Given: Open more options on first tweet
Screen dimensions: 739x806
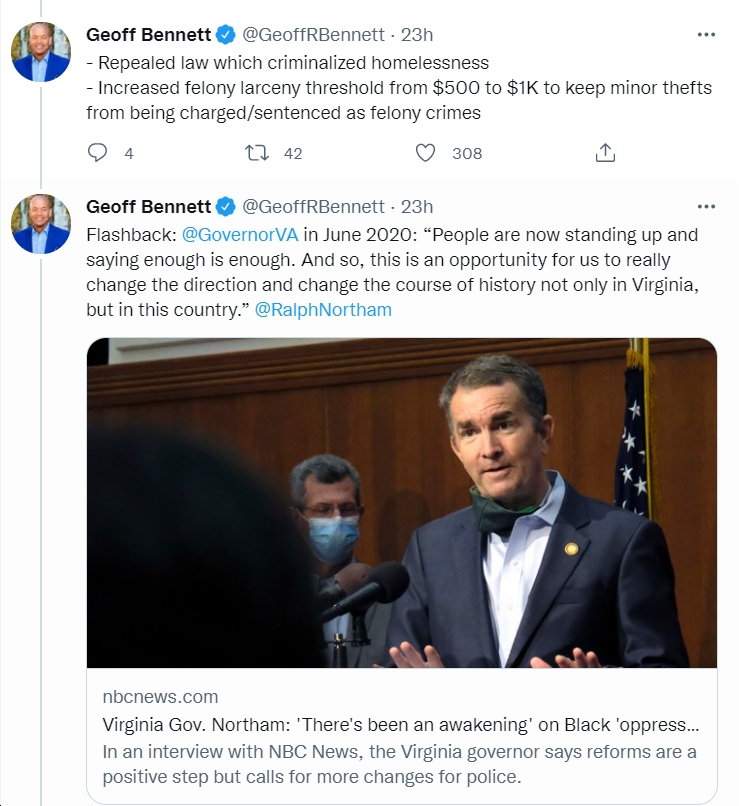Looking at the screenshot, I should 706,34.
